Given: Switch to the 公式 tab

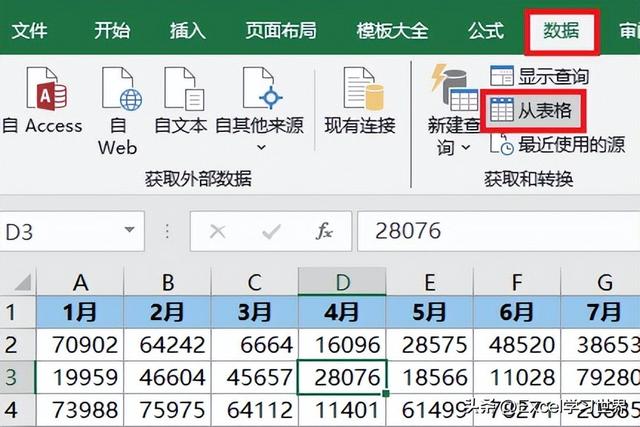Looking at the screenshot, I should point(486,31).
